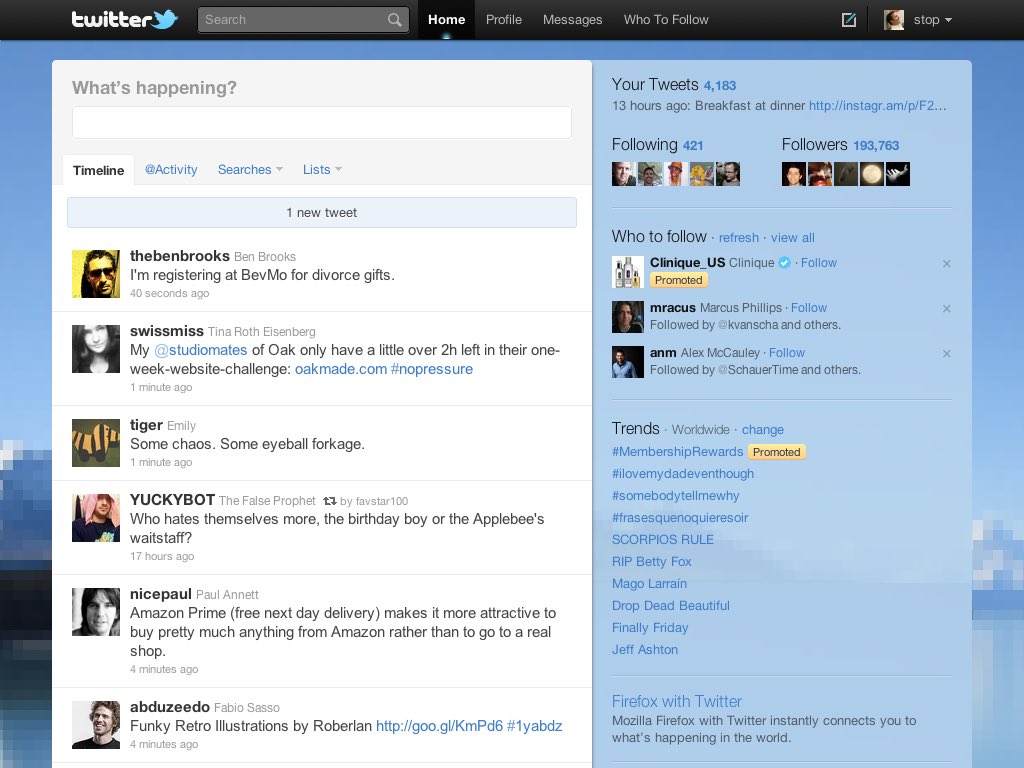Open the favstar100 retweeter link
Screen dimensions: 1024x768
coord(381,502)
